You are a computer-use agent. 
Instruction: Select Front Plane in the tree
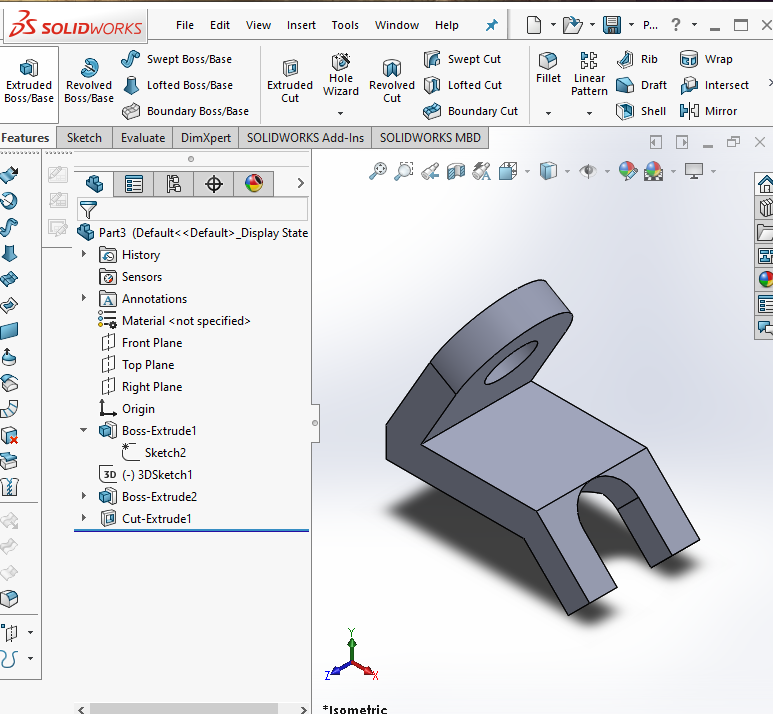[141, 343]
